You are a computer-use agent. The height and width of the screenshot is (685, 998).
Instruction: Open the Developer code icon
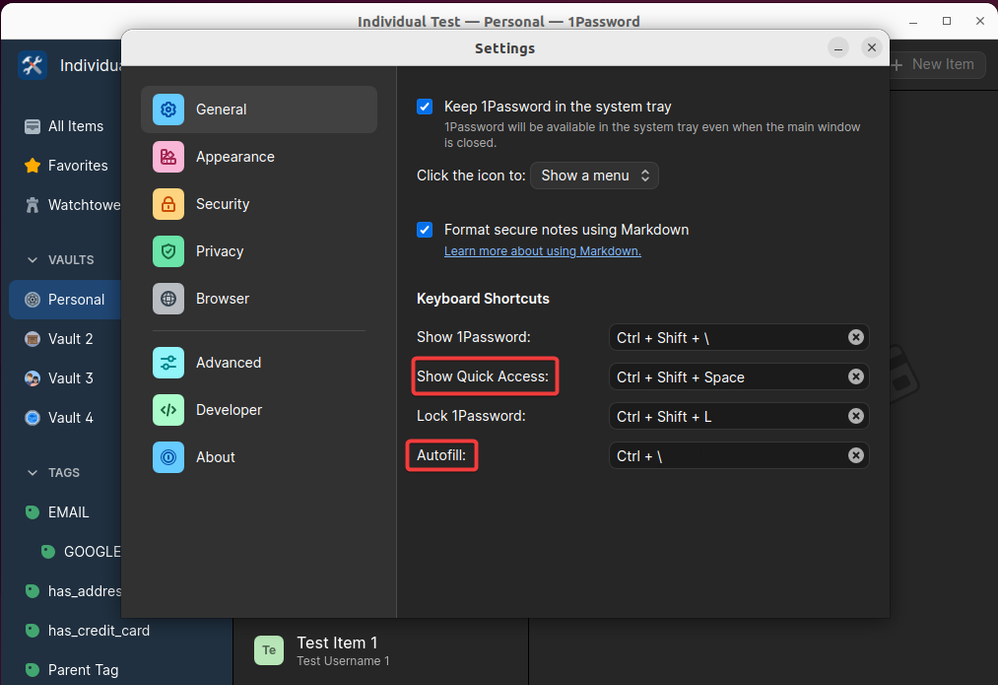tap(168, 410)
